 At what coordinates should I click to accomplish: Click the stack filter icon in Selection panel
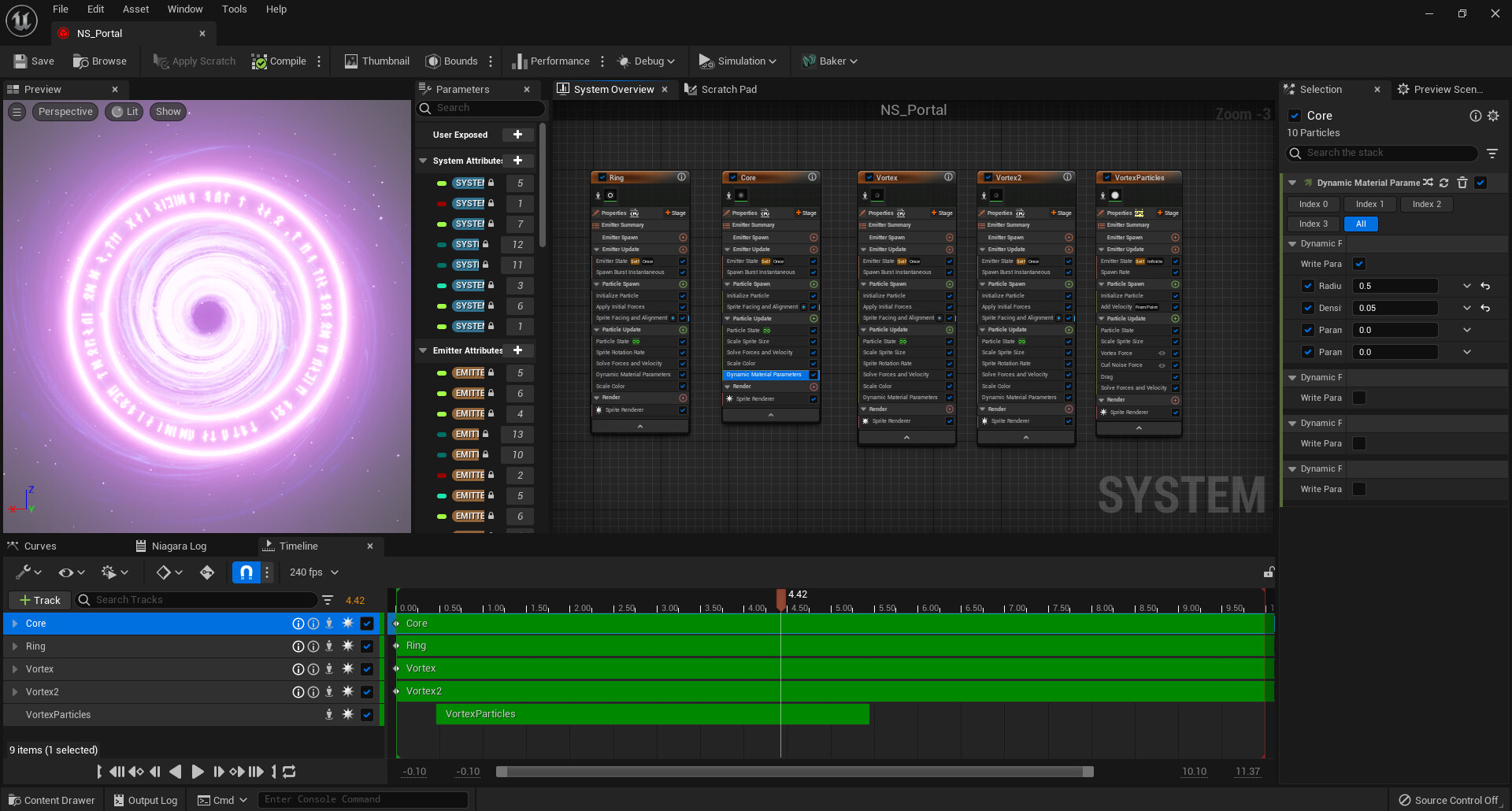coord(1492,154)
